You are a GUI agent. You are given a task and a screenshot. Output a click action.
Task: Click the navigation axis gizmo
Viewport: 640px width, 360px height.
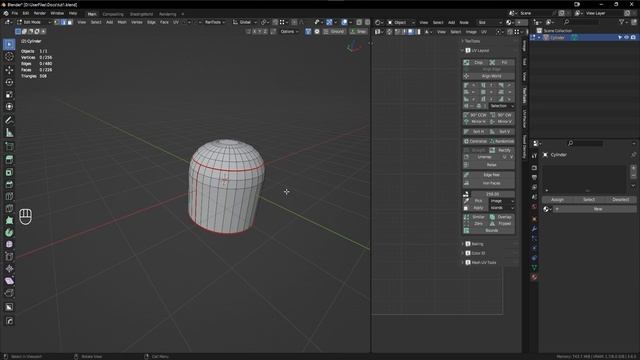(353, 47)
